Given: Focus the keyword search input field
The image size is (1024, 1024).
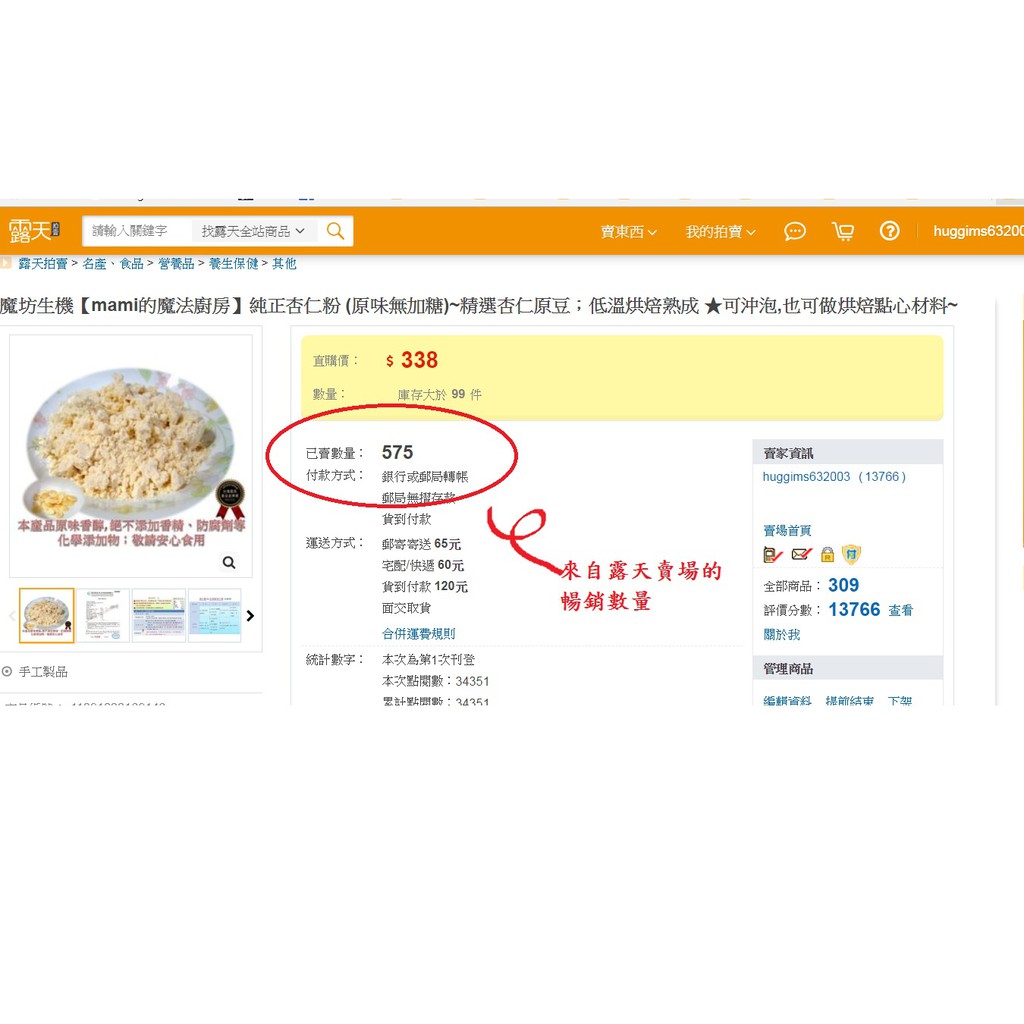Looking at the screenshot, I should (137, 231).
